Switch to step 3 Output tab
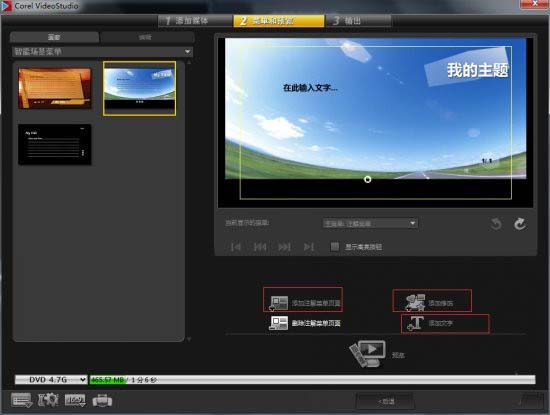Screen dimensions: 550x415 pyautogui.click(x=358, y=21)
